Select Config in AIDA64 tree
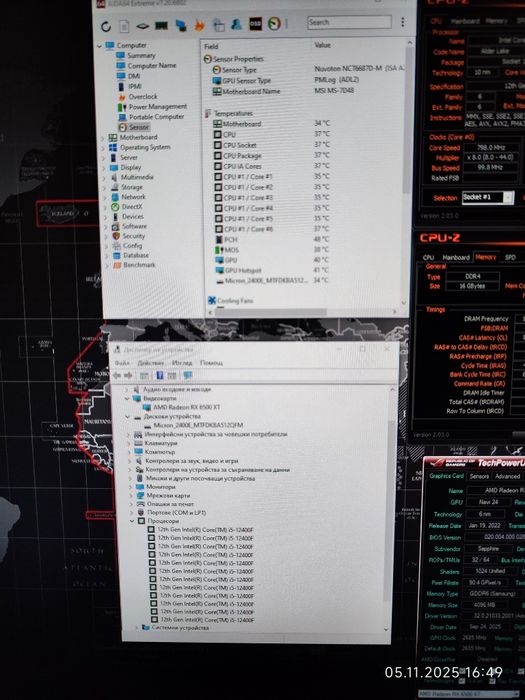Image resolution: width=525 pixels, height=700 pixels. coord(133,246)
